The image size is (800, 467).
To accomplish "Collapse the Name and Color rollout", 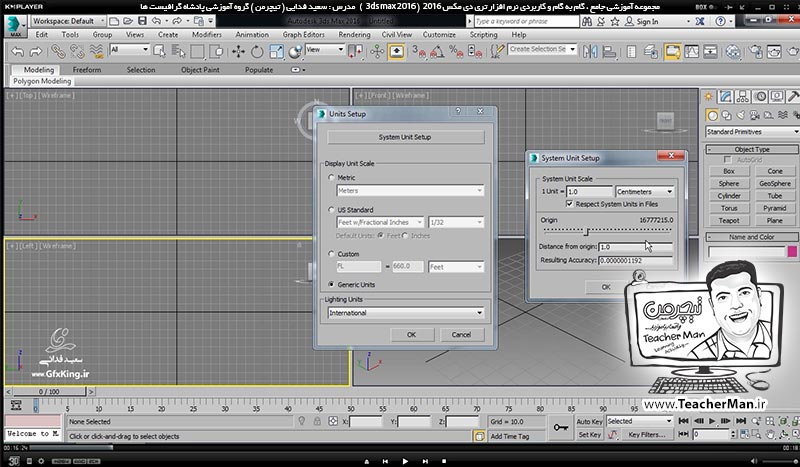I will pos(752,237).
